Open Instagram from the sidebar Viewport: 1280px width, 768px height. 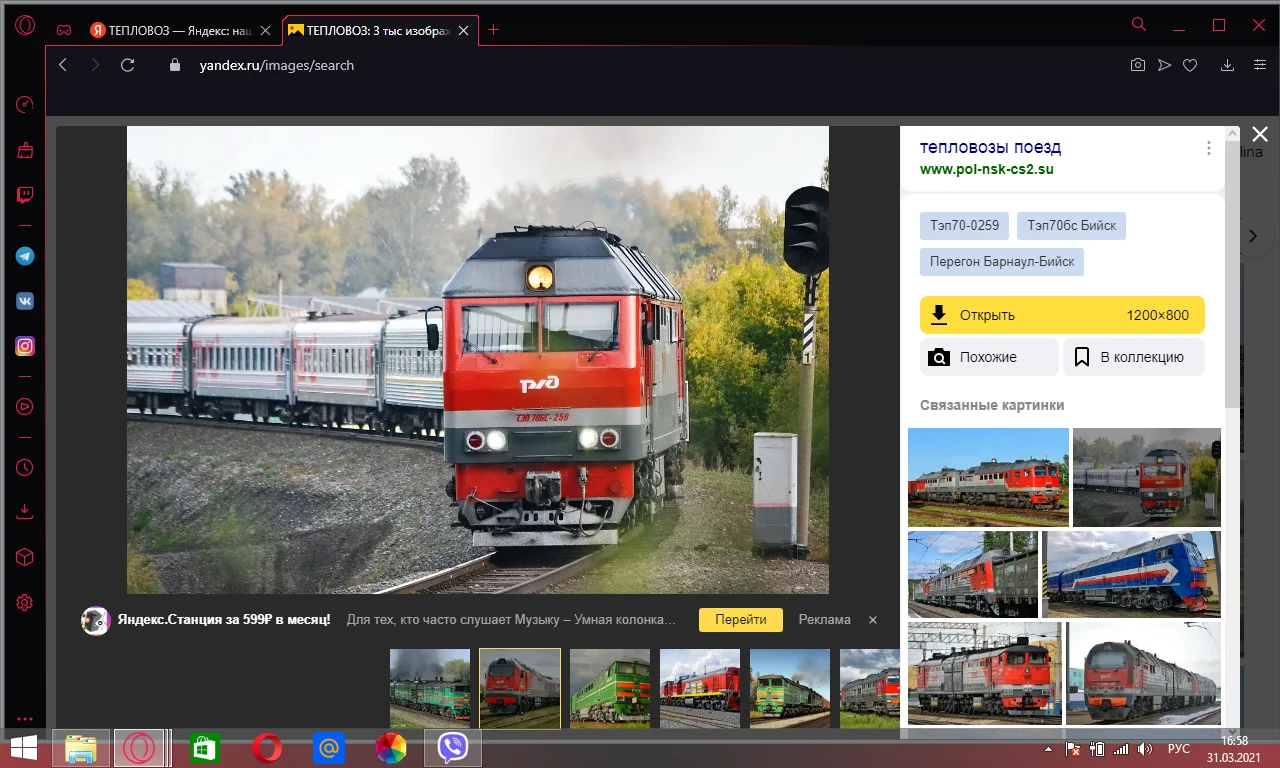pyautogui.click(x=25, y=345)
